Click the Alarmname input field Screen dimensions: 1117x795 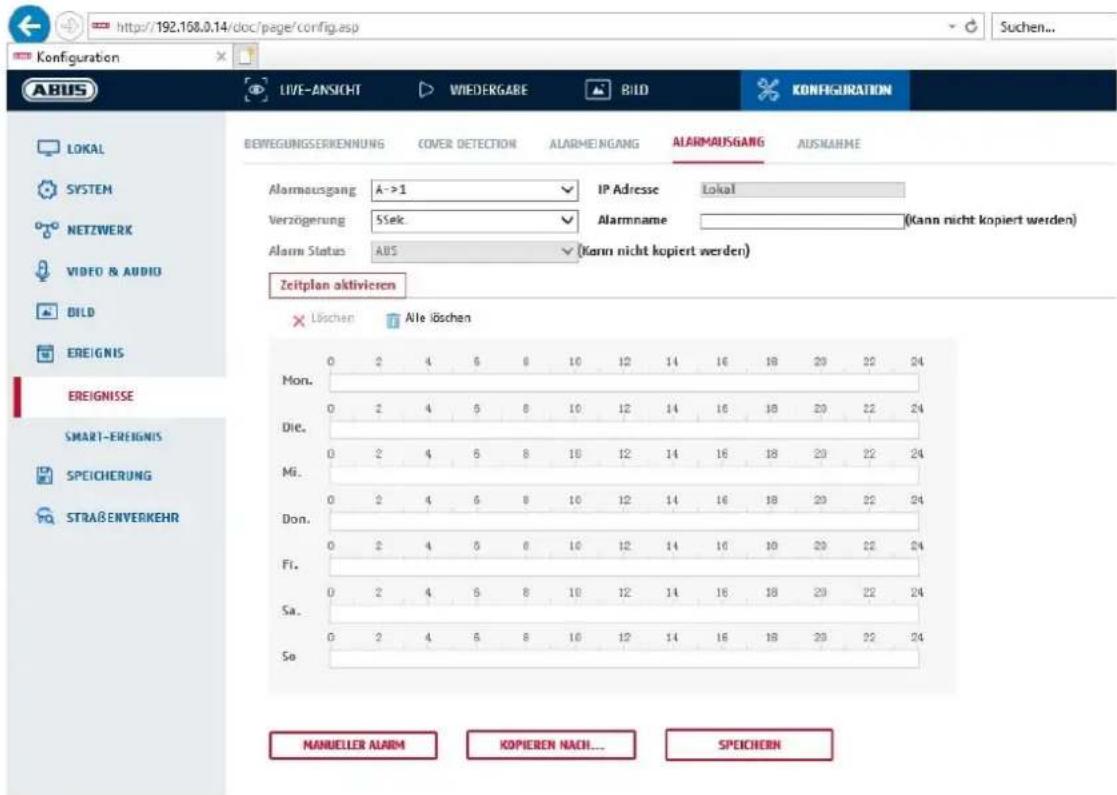click(x=801, y=221)
